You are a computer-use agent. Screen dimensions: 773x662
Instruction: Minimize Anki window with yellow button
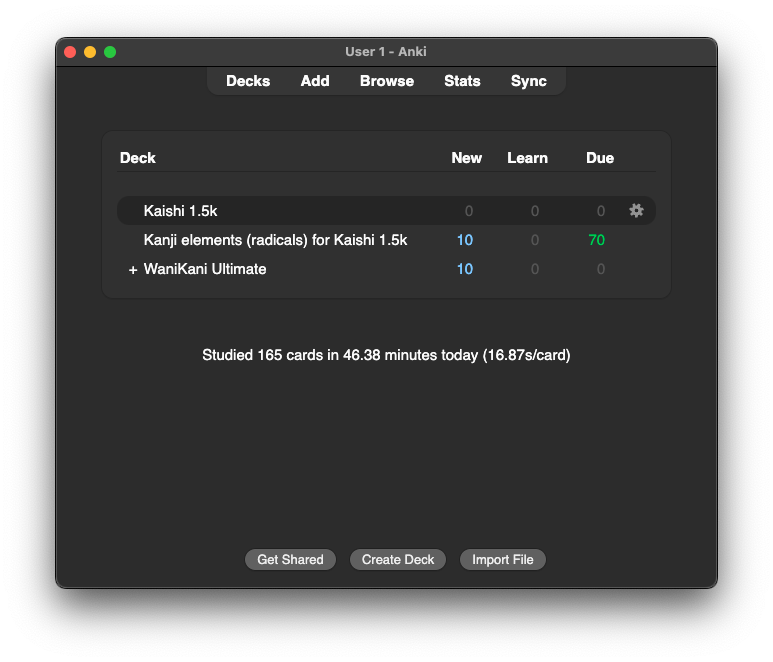pyautogui.click(x=90, y=52)
